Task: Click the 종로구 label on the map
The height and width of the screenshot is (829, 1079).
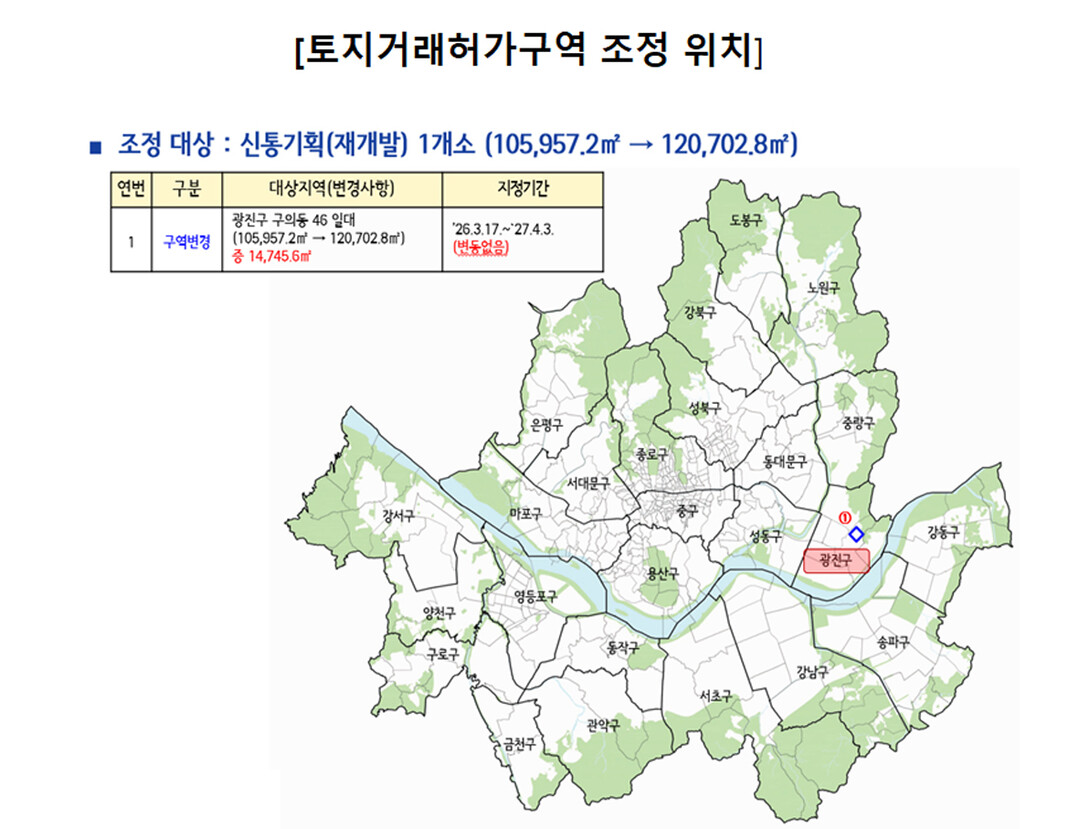Action: click(652, 455)
